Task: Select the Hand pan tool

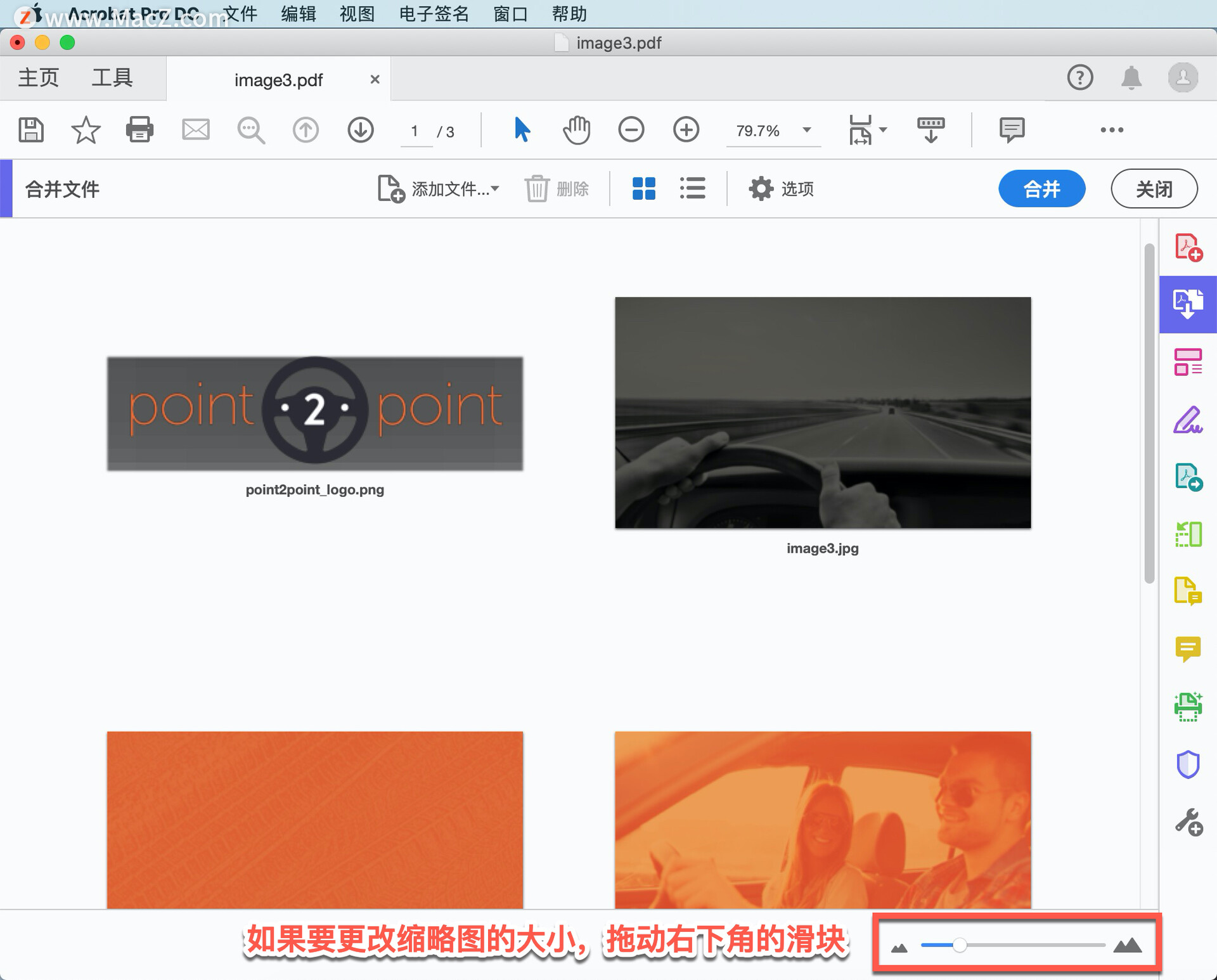Action: [576, 130]
